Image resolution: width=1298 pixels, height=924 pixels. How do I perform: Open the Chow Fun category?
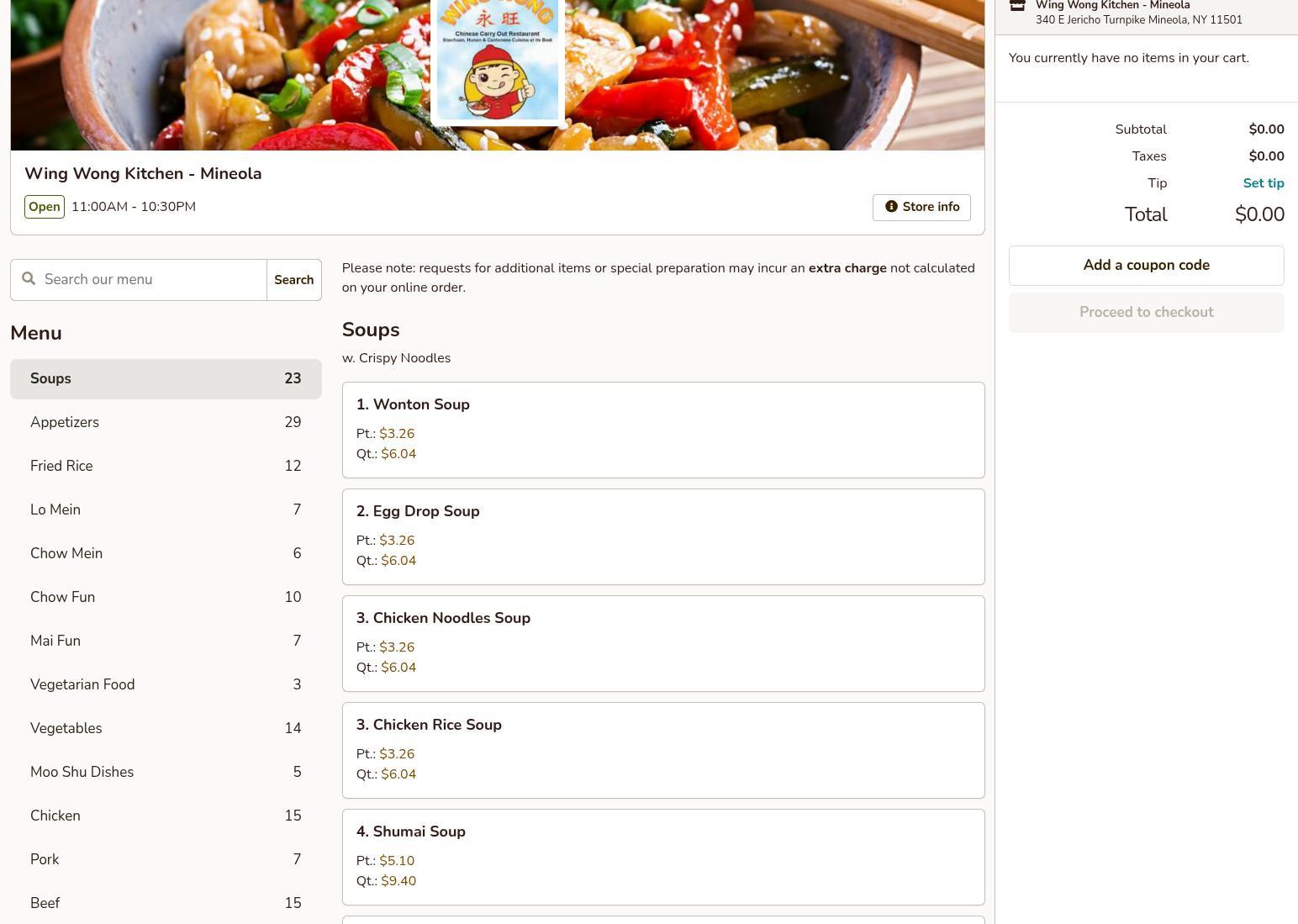[x=166, y=597]
